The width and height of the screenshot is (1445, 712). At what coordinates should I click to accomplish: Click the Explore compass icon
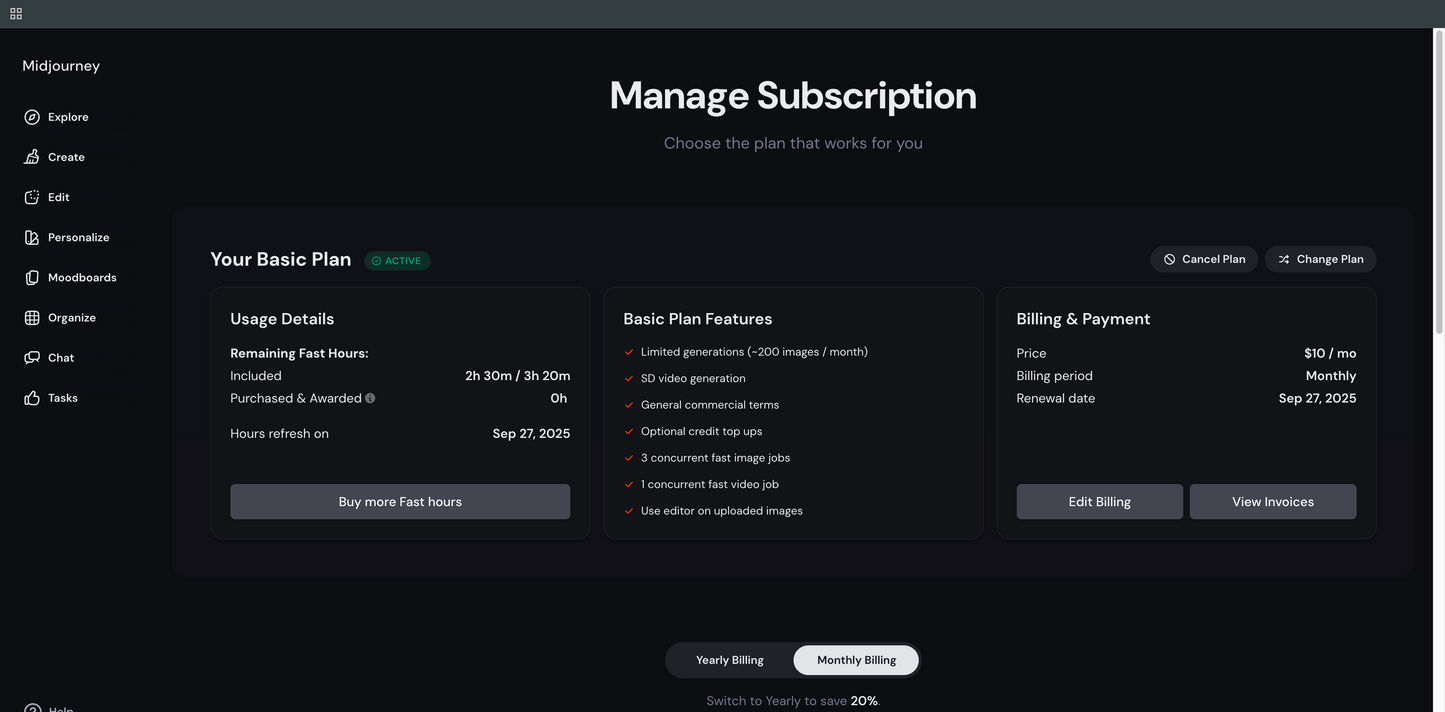coord(32,117)
